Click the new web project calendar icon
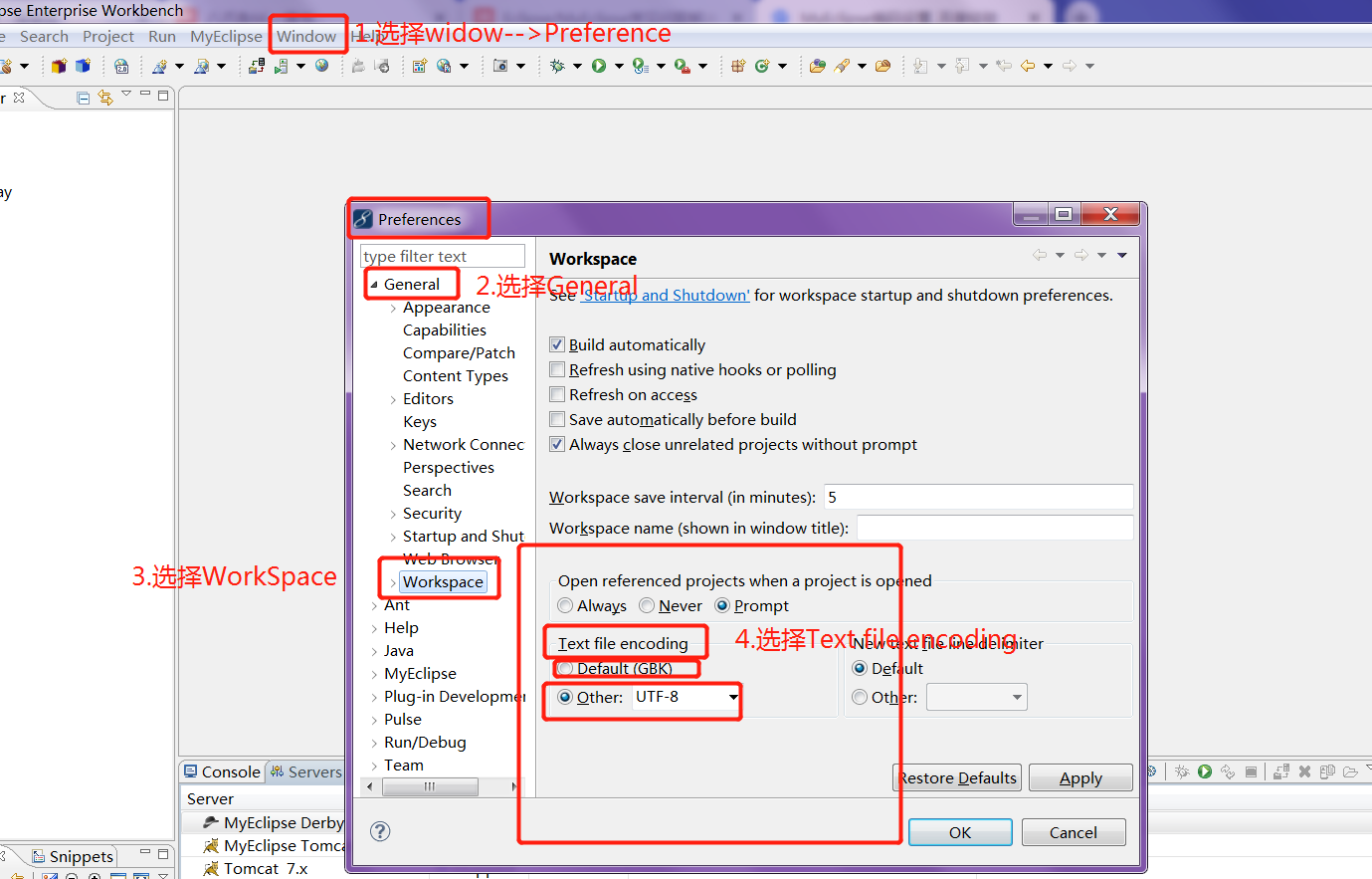This screenshot has width=1372, height=879. click(x=420, y=66)
